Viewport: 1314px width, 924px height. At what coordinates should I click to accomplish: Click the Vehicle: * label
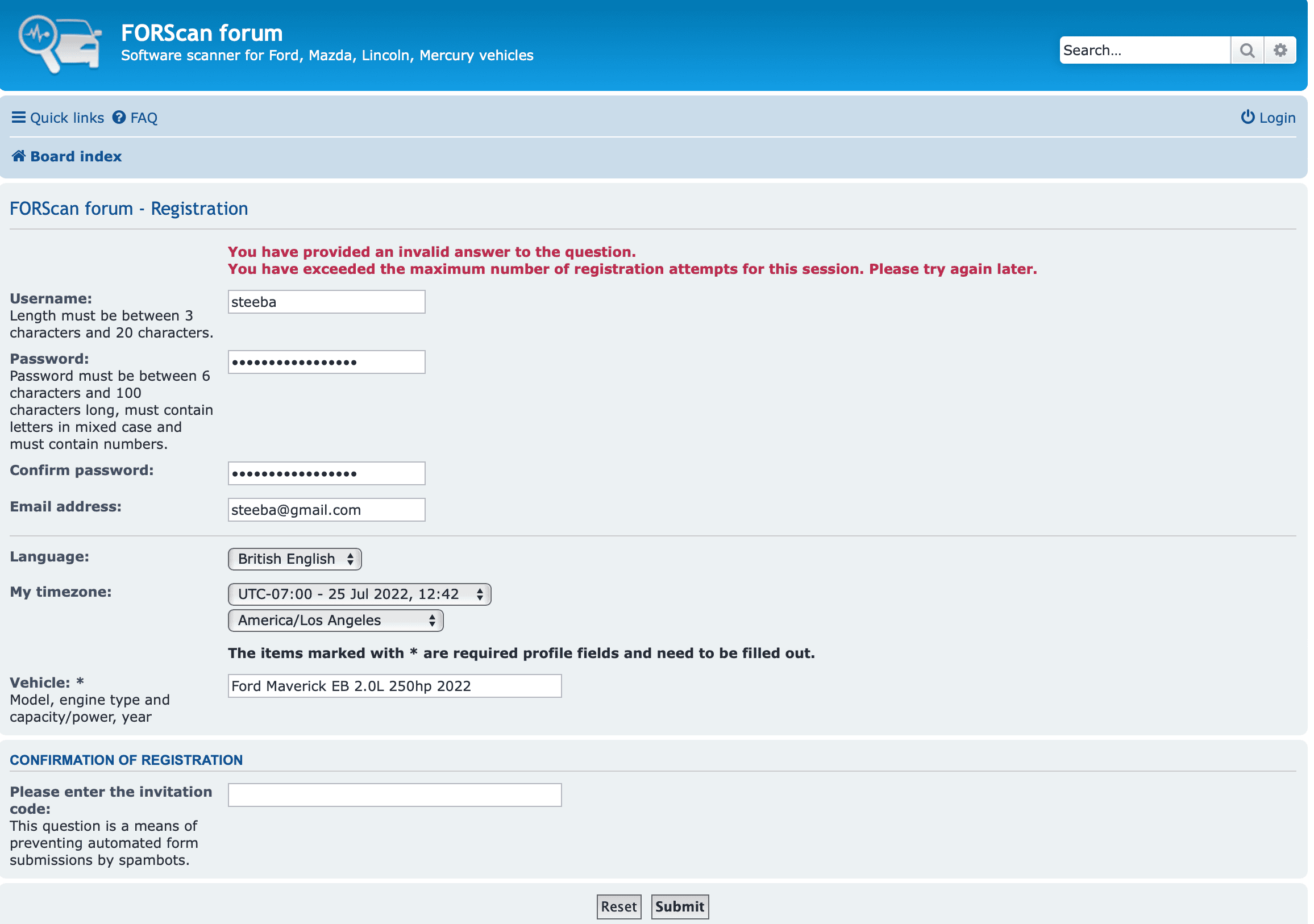47,682
